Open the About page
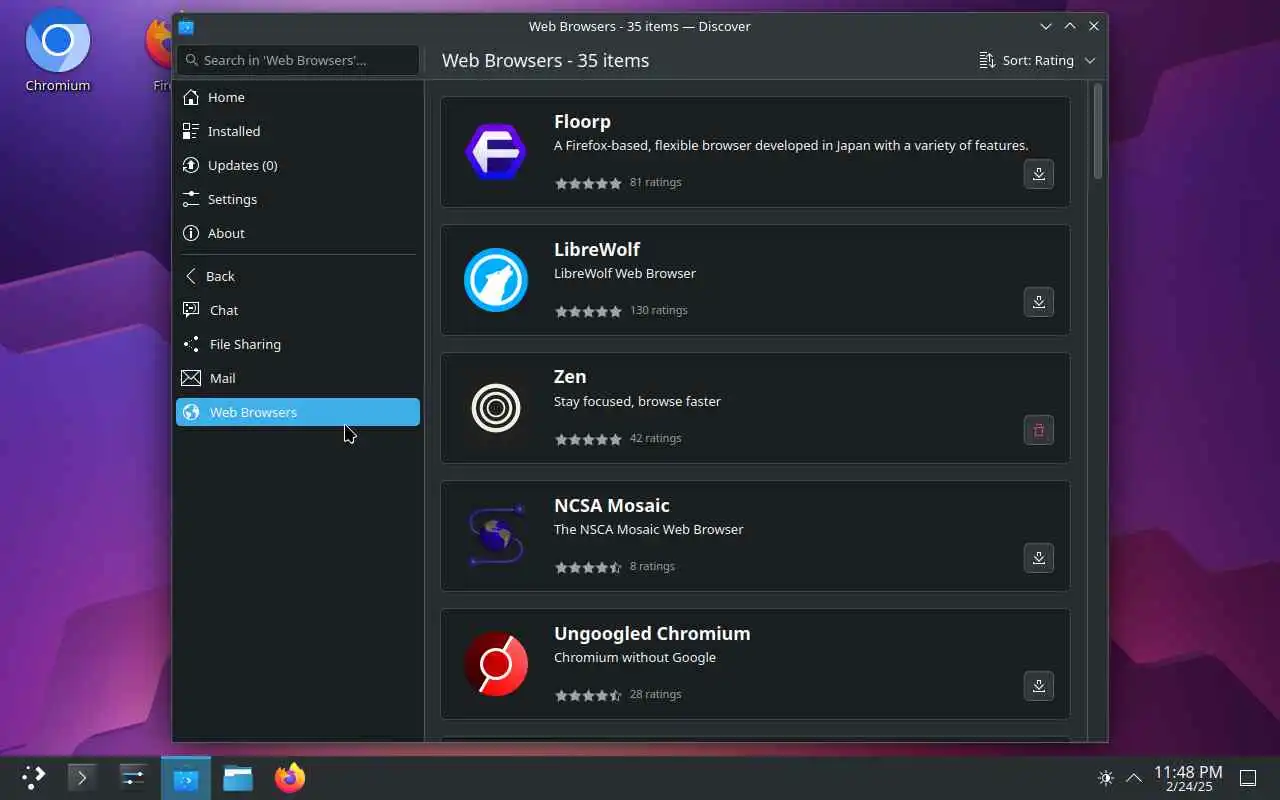Image resolution: width=1280 pixels, height=800 pixels. (x=298, y=233)
